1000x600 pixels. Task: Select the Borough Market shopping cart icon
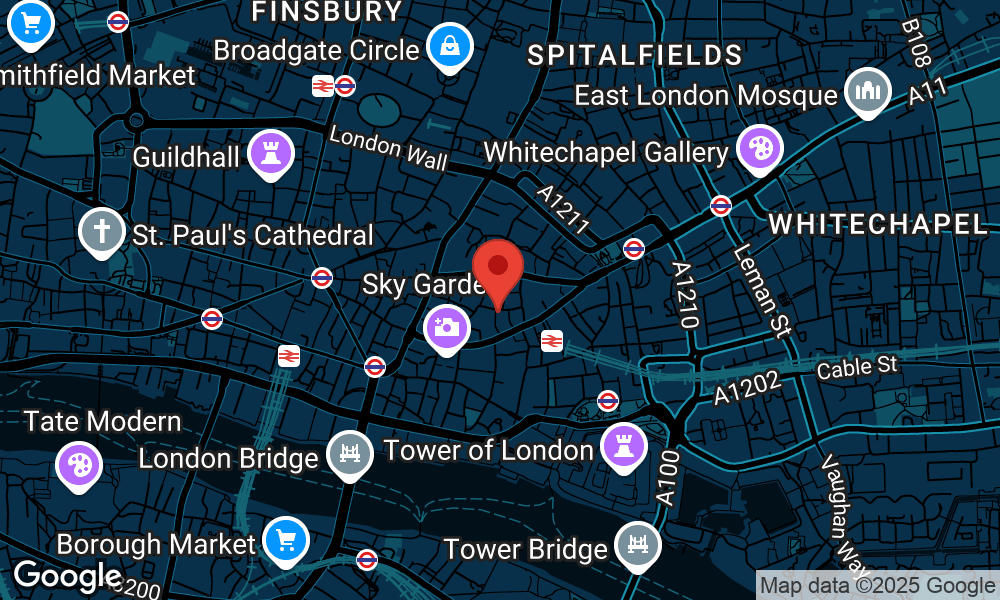pos(286,542)
